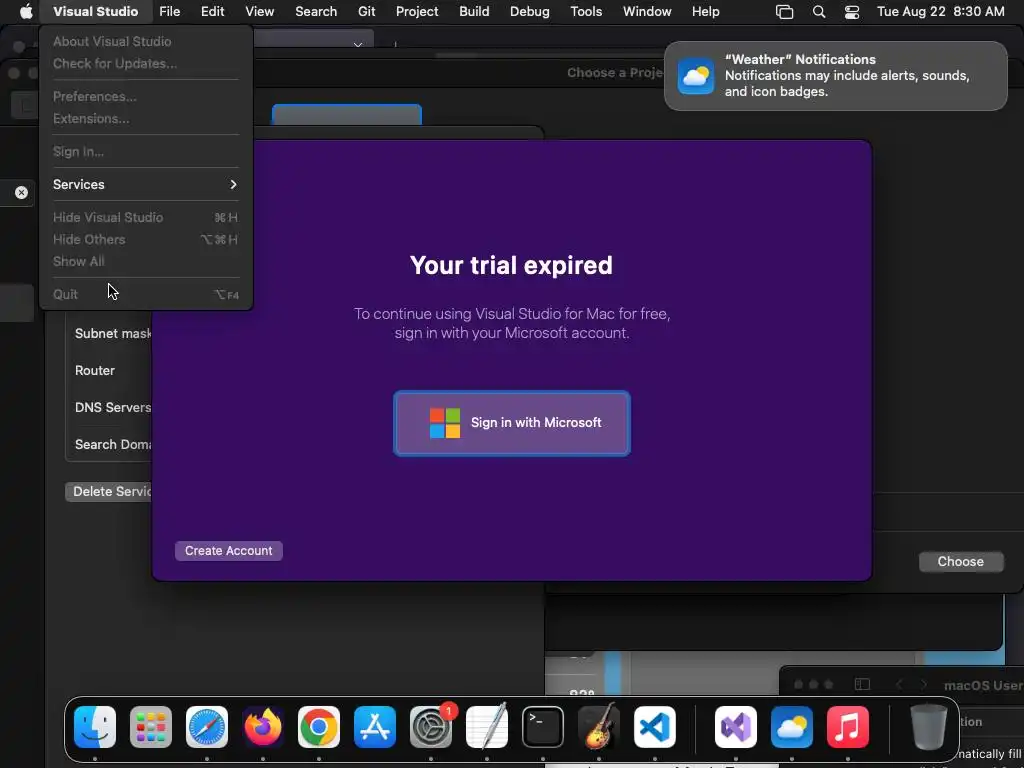
Task: Open GarageBand from the Dock
Action: [x=599, y=727]
